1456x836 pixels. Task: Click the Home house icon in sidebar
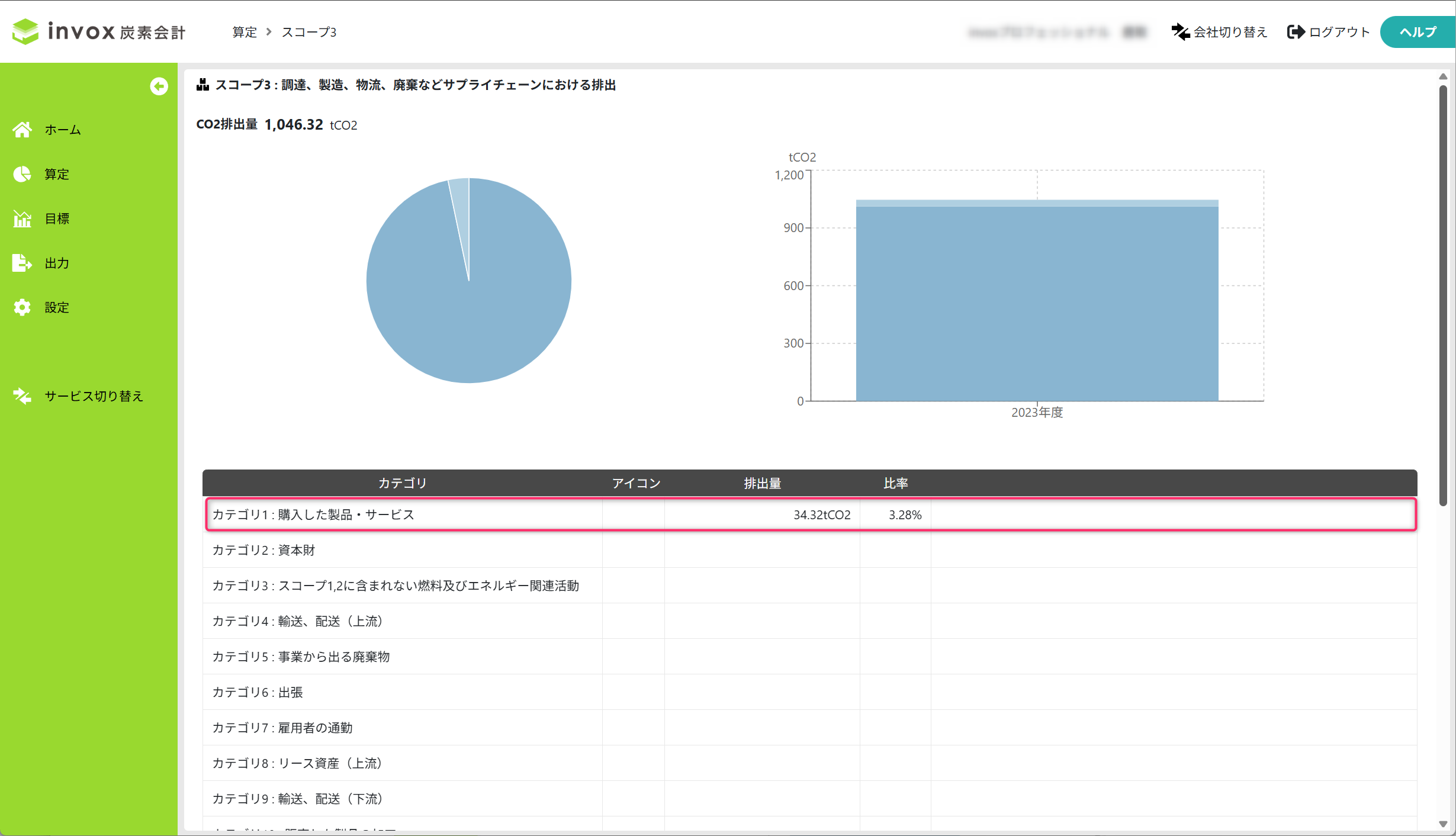(23, 130)
